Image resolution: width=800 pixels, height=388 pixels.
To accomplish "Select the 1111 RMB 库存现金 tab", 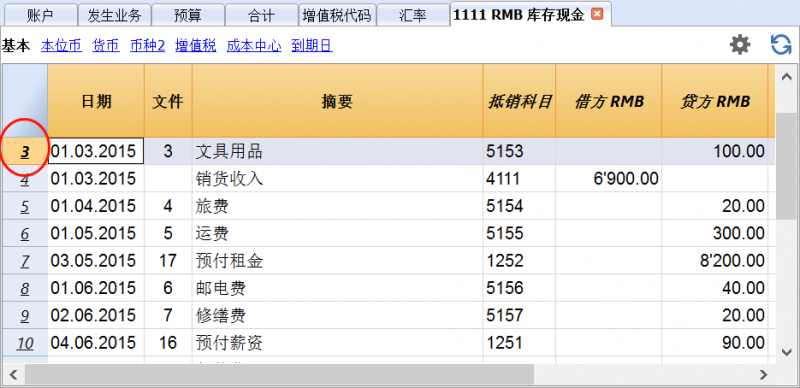I will (519, 15).
